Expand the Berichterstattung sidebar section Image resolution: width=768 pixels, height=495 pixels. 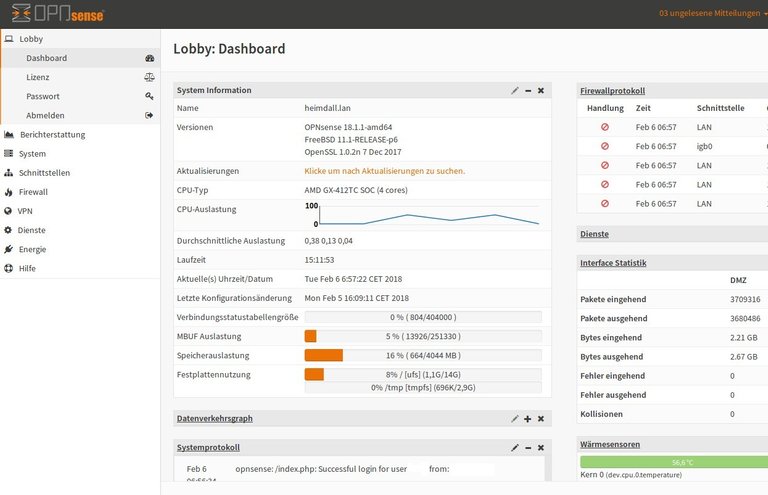click(x=52, y=134)
